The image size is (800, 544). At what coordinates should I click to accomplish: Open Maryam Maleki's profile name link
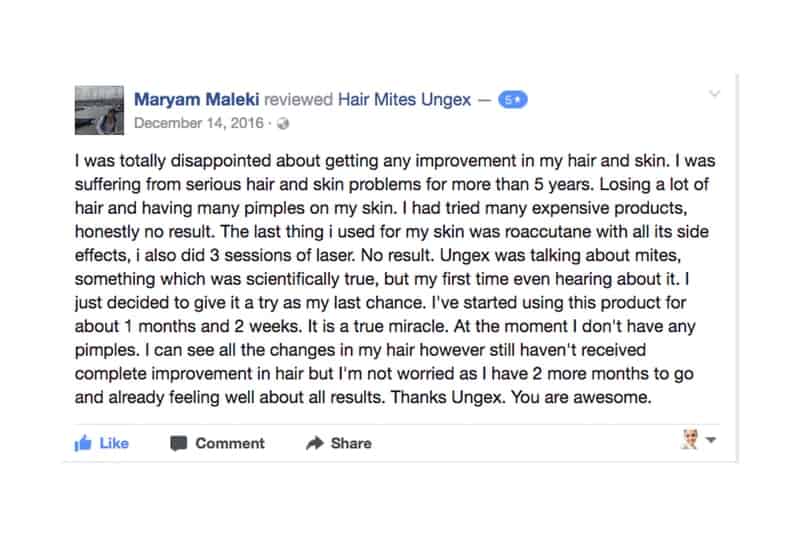196,99
